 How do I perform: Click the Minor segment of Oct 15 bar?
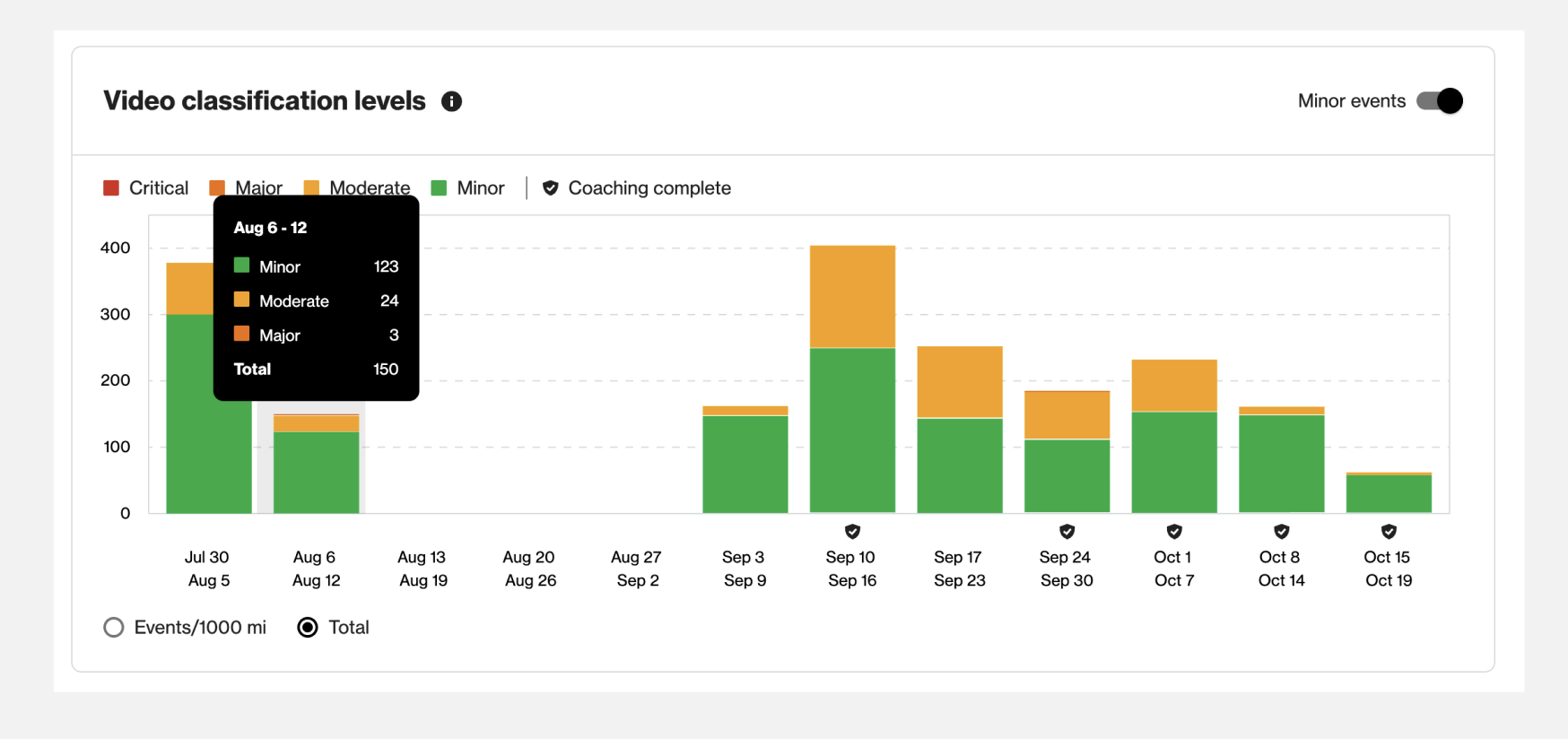click(x=1389, y=494)
